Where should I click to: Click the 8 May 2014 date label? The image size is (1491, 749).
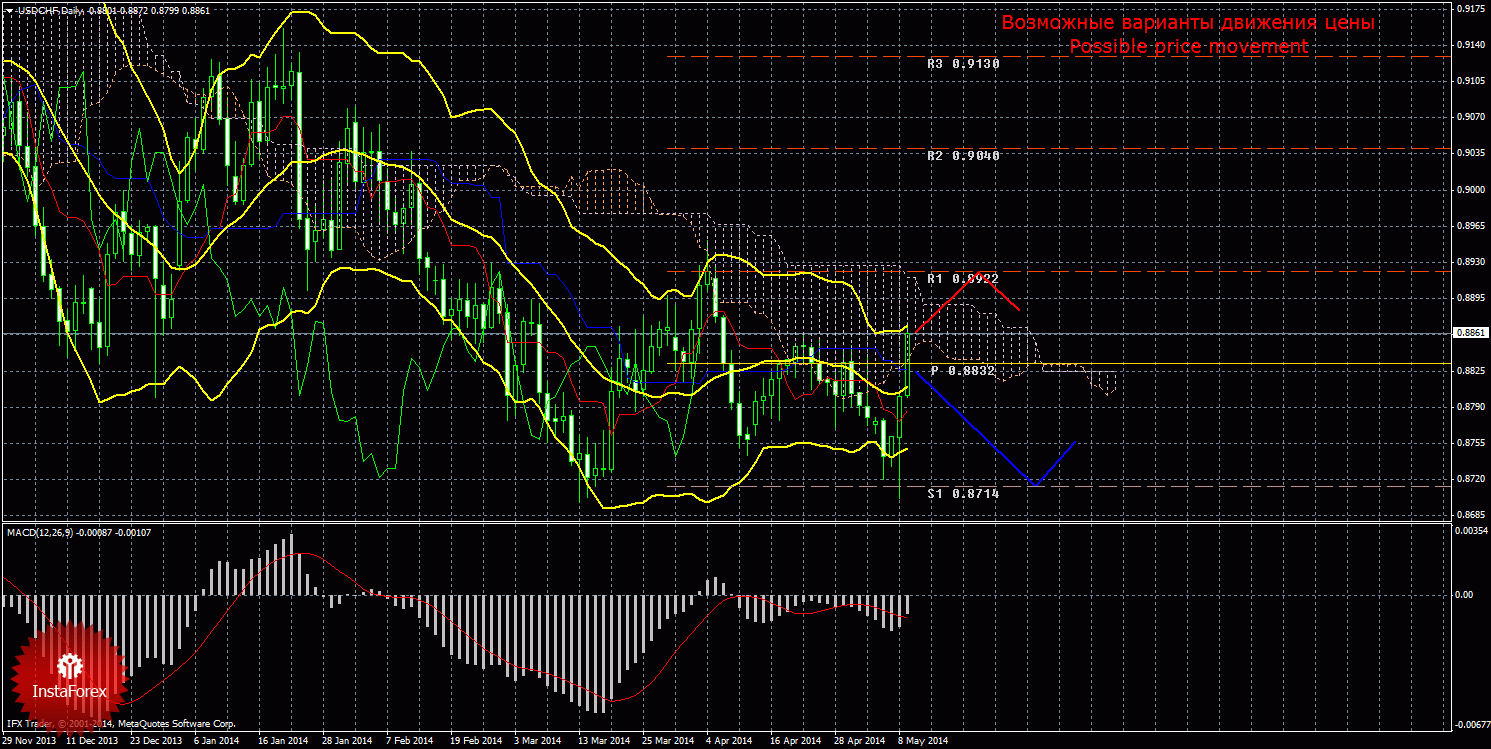pyautogui.click(x=922, y=741)
